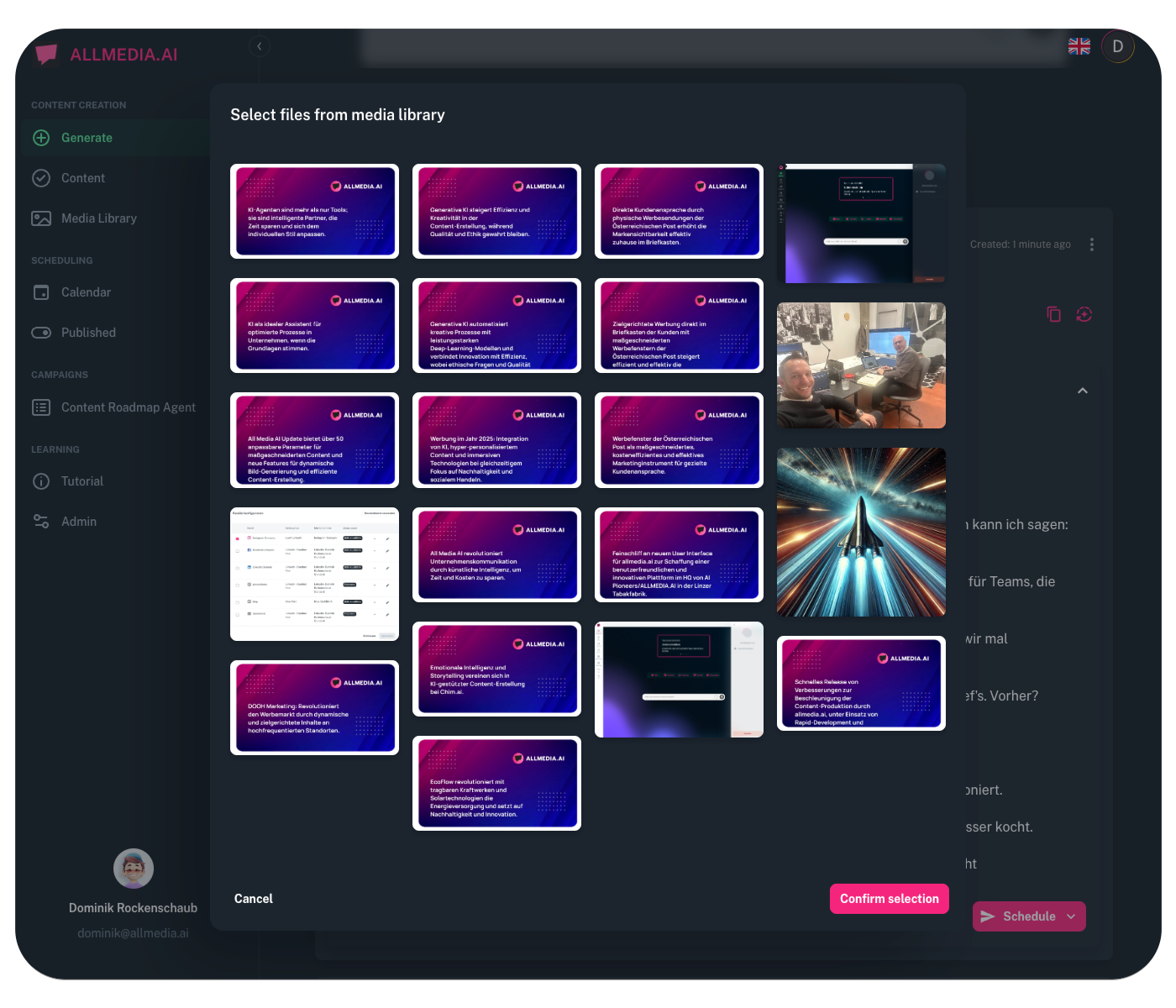Viewport: 1176px width, 1008px height.
Task: Open the Schedule button dropdown arrow
Action: click(1071, 916)
